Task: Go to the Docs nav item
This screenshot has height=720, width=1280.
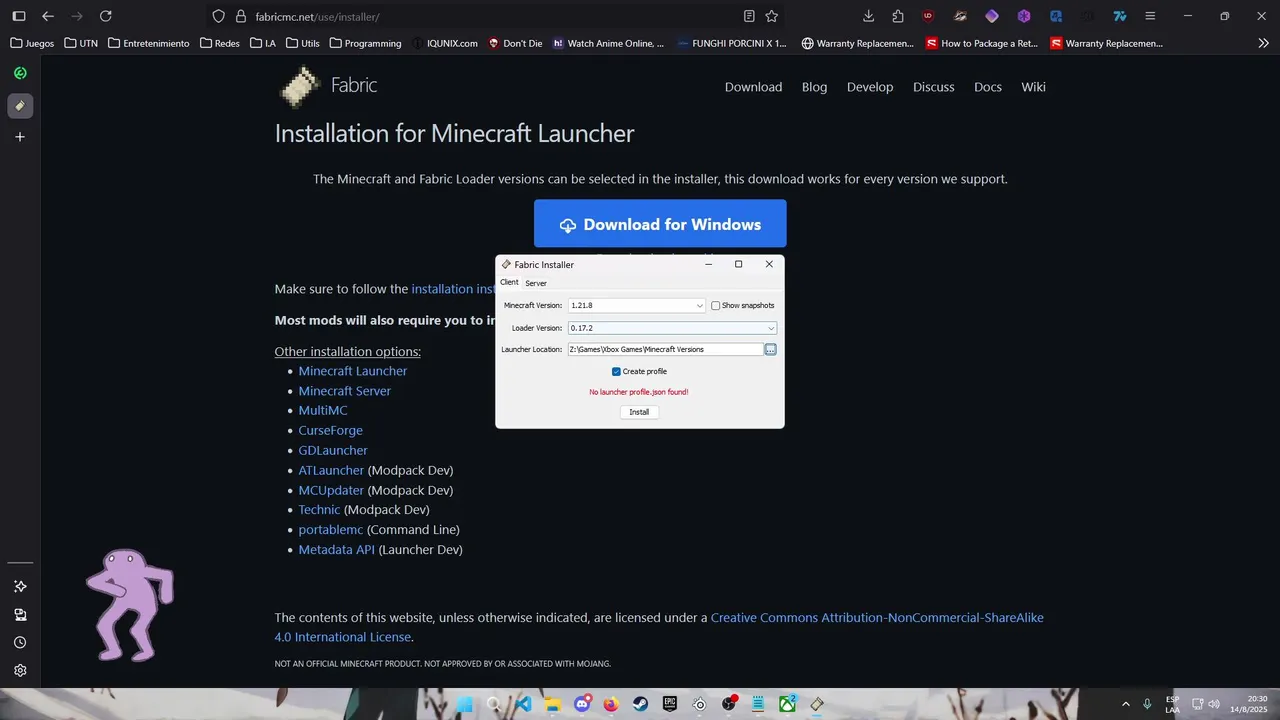Action: [x=987, y=87]
